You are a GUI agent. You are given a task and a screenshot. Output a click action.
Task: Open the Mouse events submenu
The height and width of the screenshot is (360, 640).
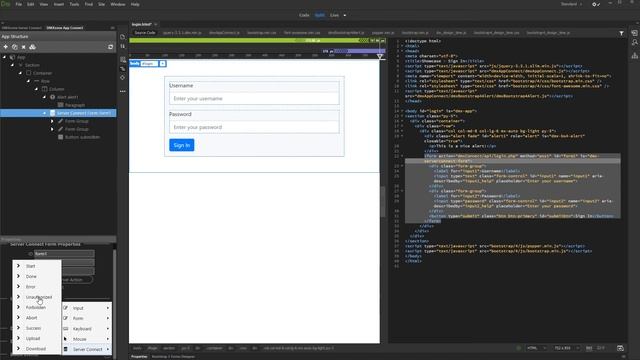click(x=87, y=339)
